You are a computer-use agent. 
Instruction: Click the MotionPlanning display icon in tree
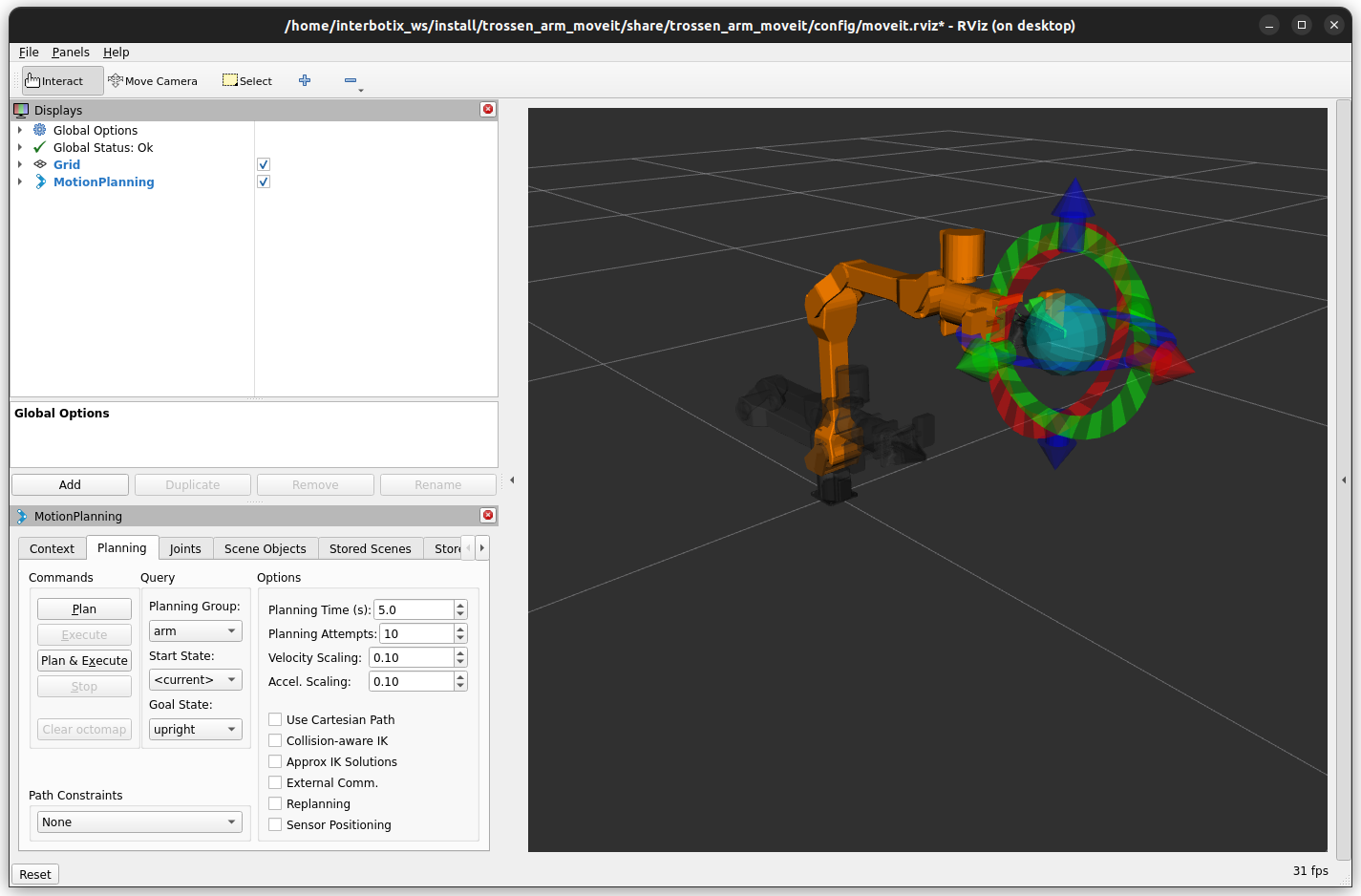[x=40, y=181]
